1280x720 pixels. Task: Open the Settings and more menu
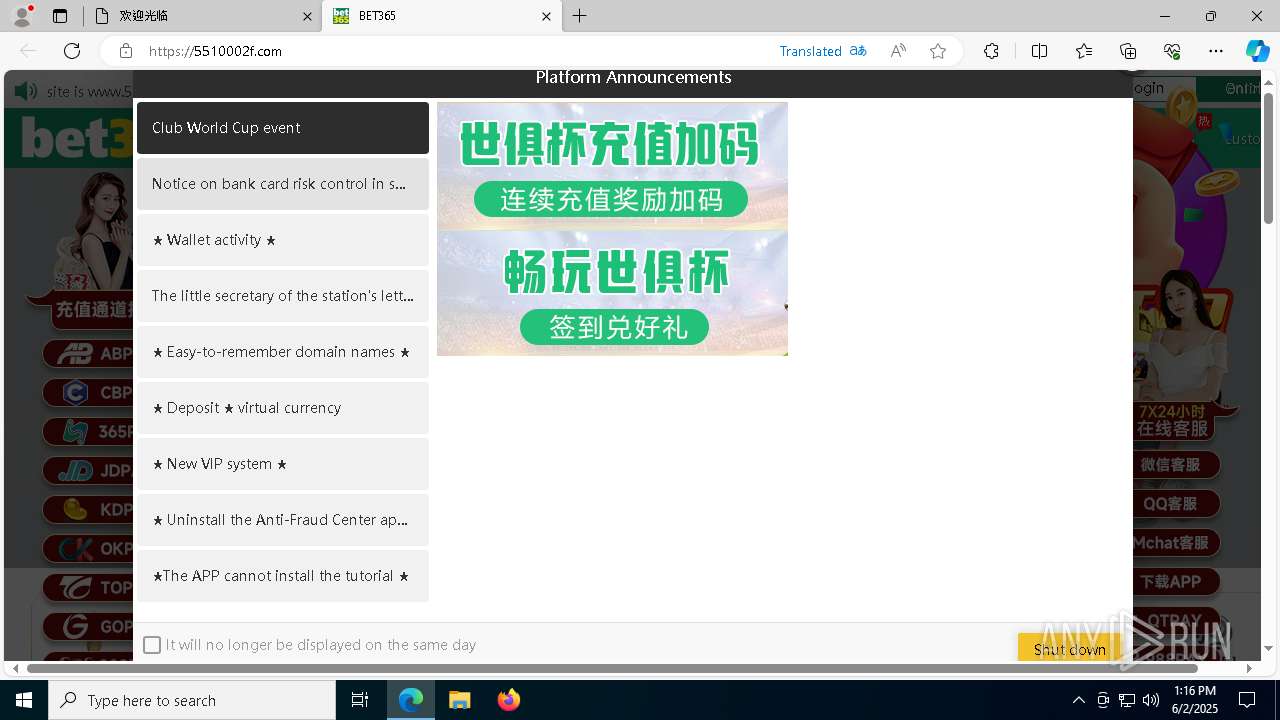click(x=1216, y=51)
